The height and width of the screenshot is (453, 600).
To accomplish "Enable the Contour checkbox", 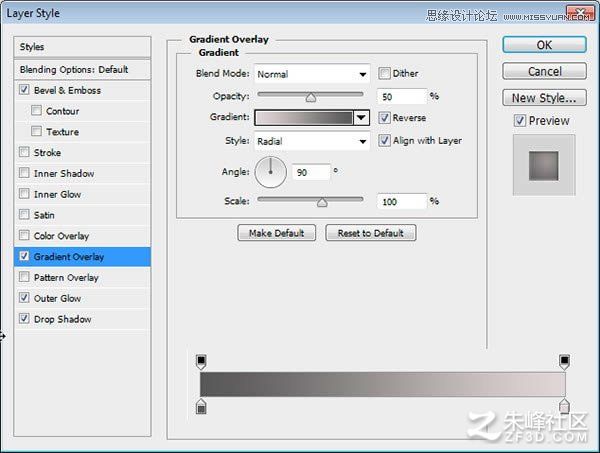I will click(36, 111).
